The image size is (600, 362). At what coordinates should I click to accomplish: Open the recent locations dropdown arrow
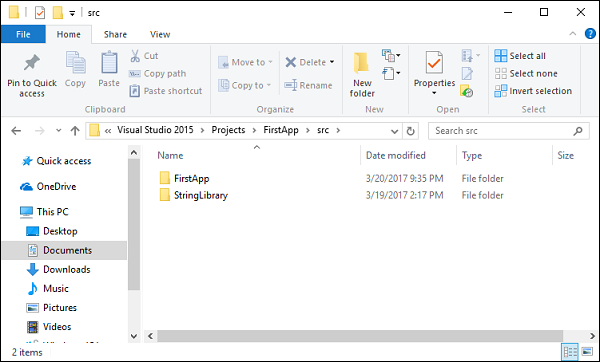[x=59, y=131]
